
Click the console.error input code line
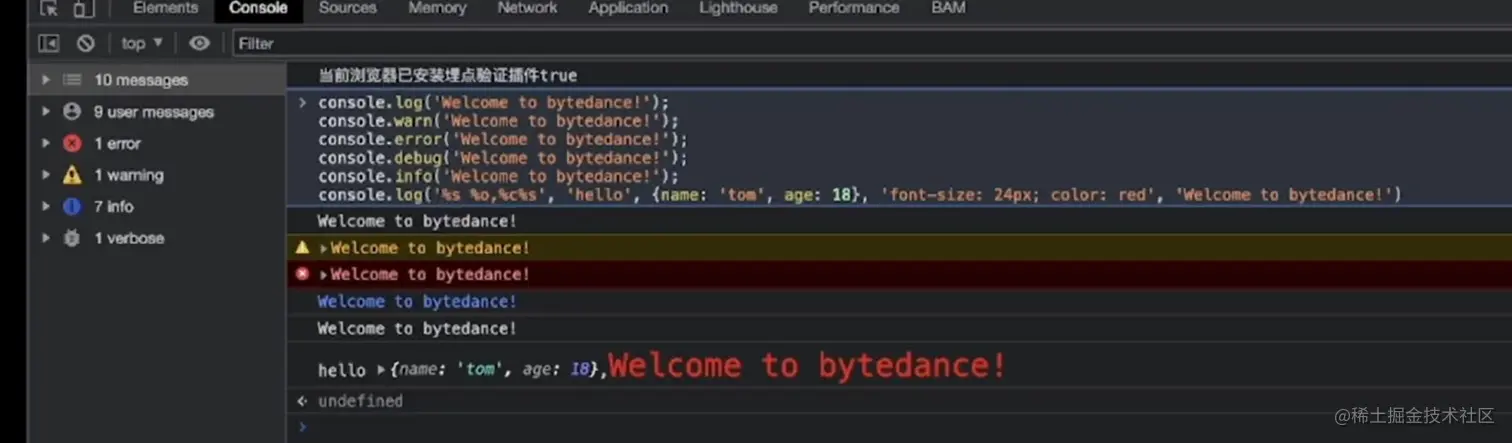[x=503, y=139]
